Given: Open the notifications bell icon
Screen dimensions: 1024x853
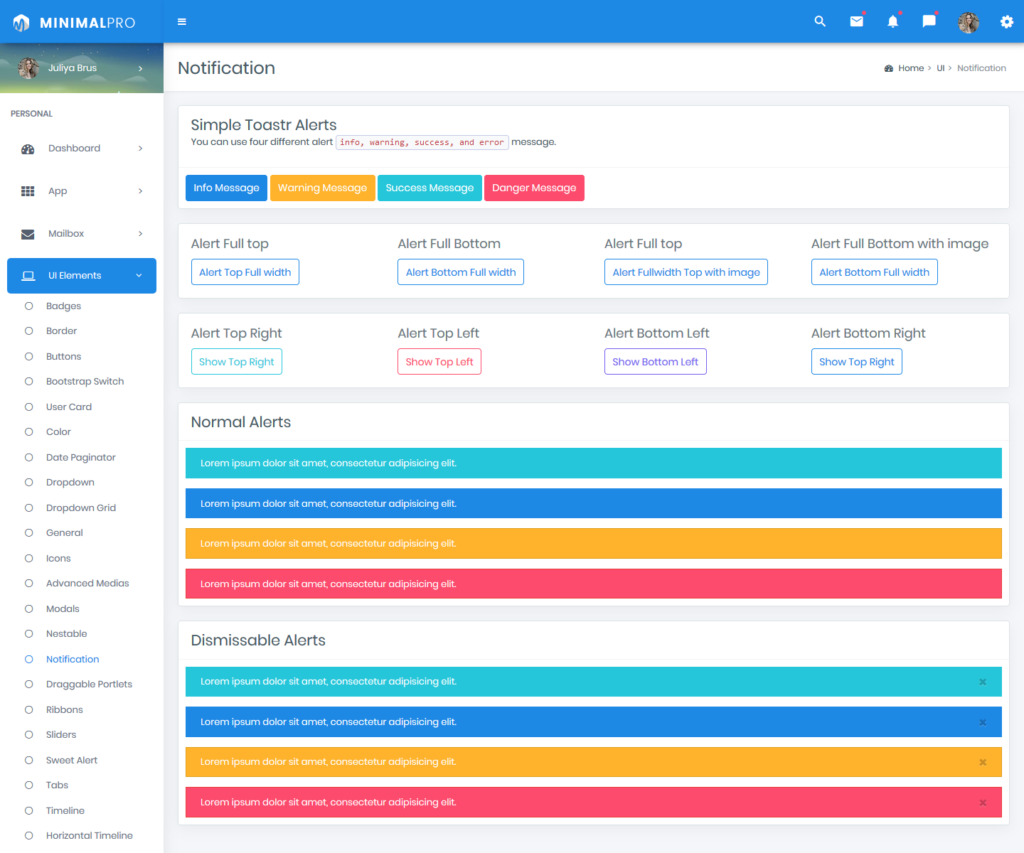Looking at the screenshot, I should (893, 22).
